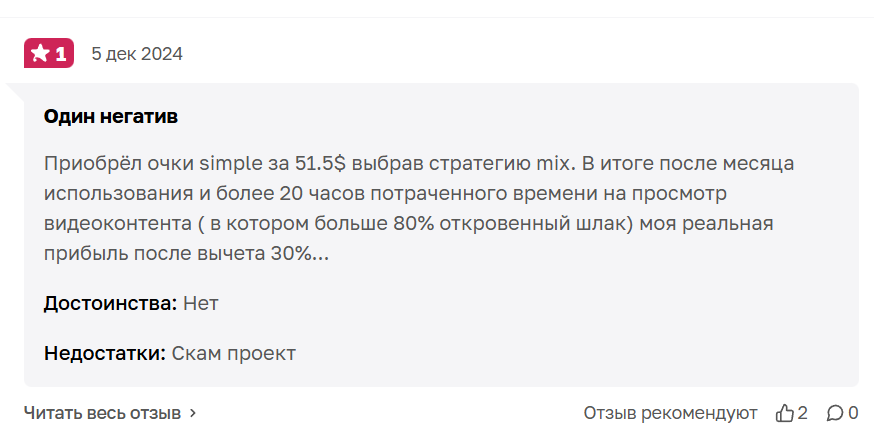Click the 'Отзыв рекомендуют' label
This screenshot has height=438, width=874.
[x=670, y=413]
